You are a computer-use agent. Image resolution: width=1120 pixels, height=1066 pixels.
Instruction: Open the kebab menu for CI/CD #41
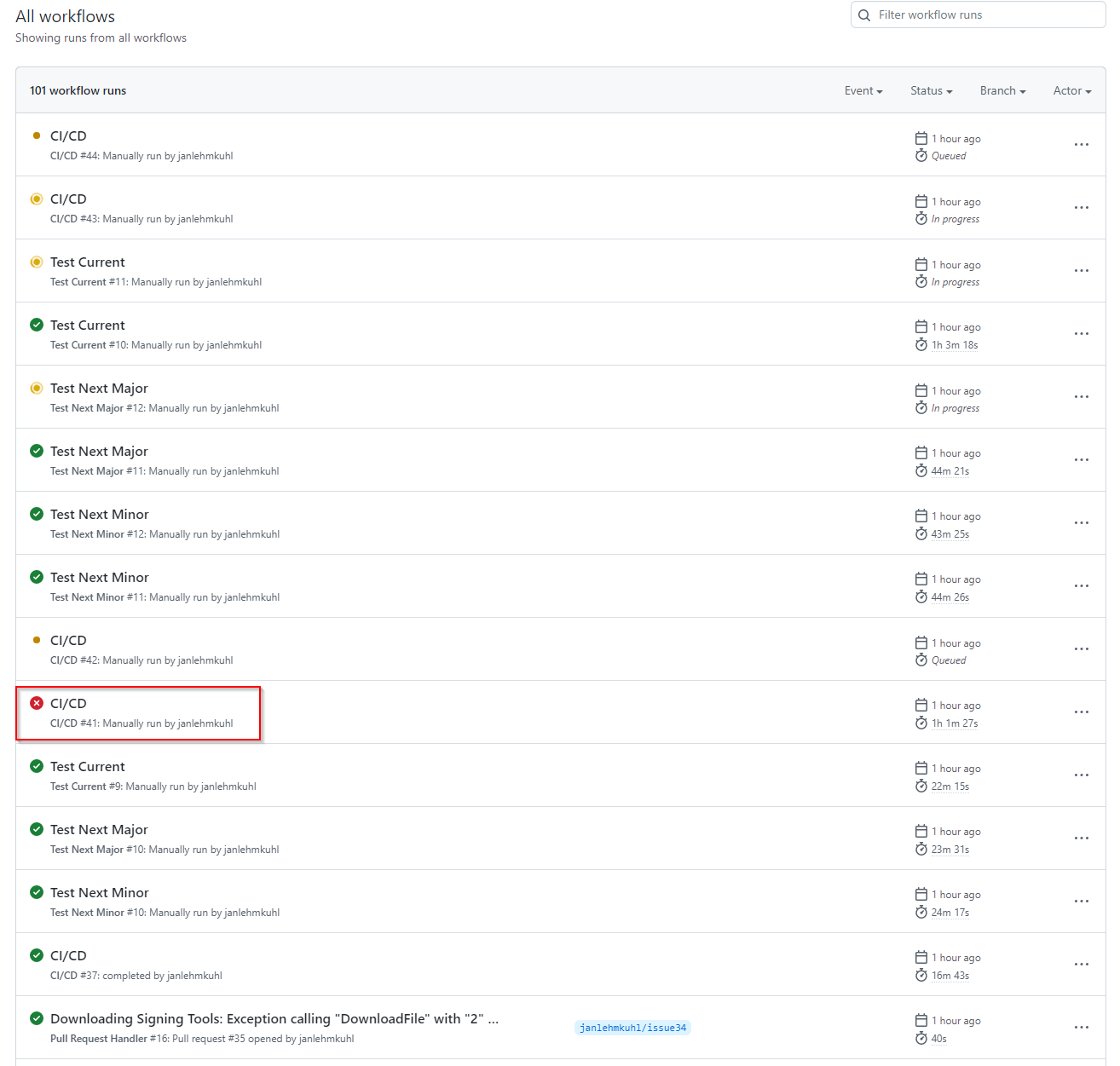click(1081, 712)
